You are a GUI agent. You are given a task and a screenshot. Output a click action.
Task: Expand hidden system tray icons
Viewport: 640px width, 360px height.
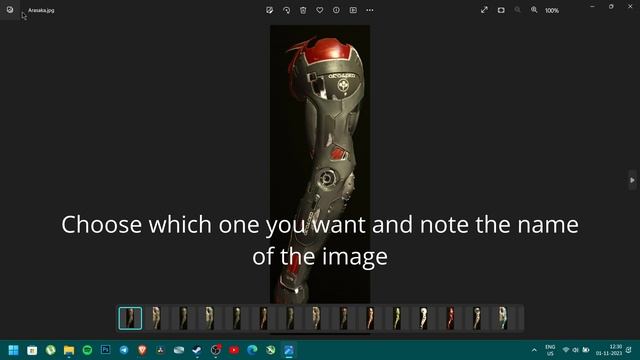point(534,350)
